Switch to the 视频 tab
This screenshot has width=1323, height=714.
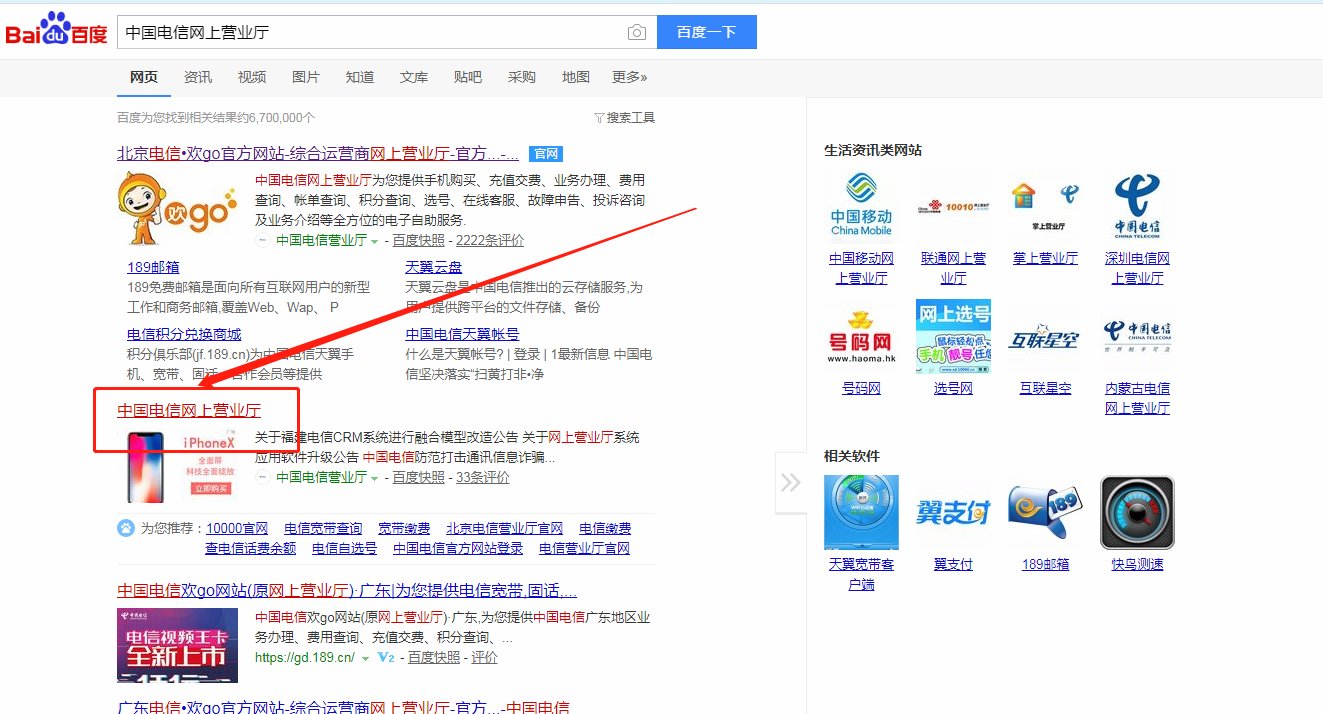[251, 77]
